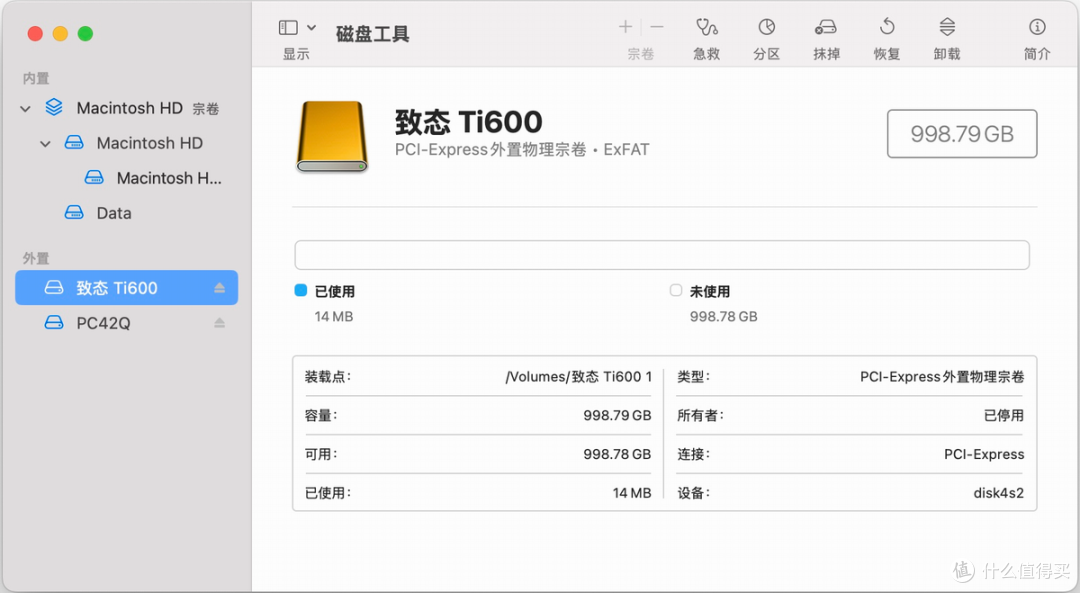
Task: Eject the 致态 Ti600 disk
Action: [x=219, y=288]
